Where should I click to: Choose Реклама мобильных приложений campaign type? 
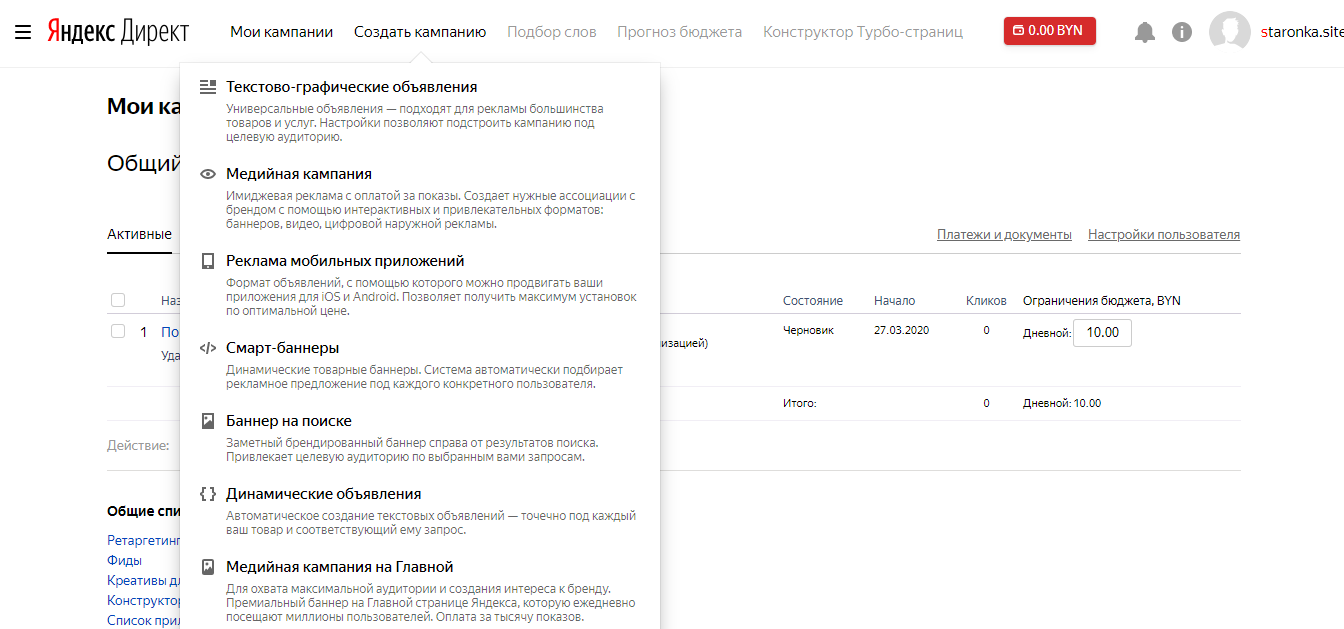tap(345, 261)
